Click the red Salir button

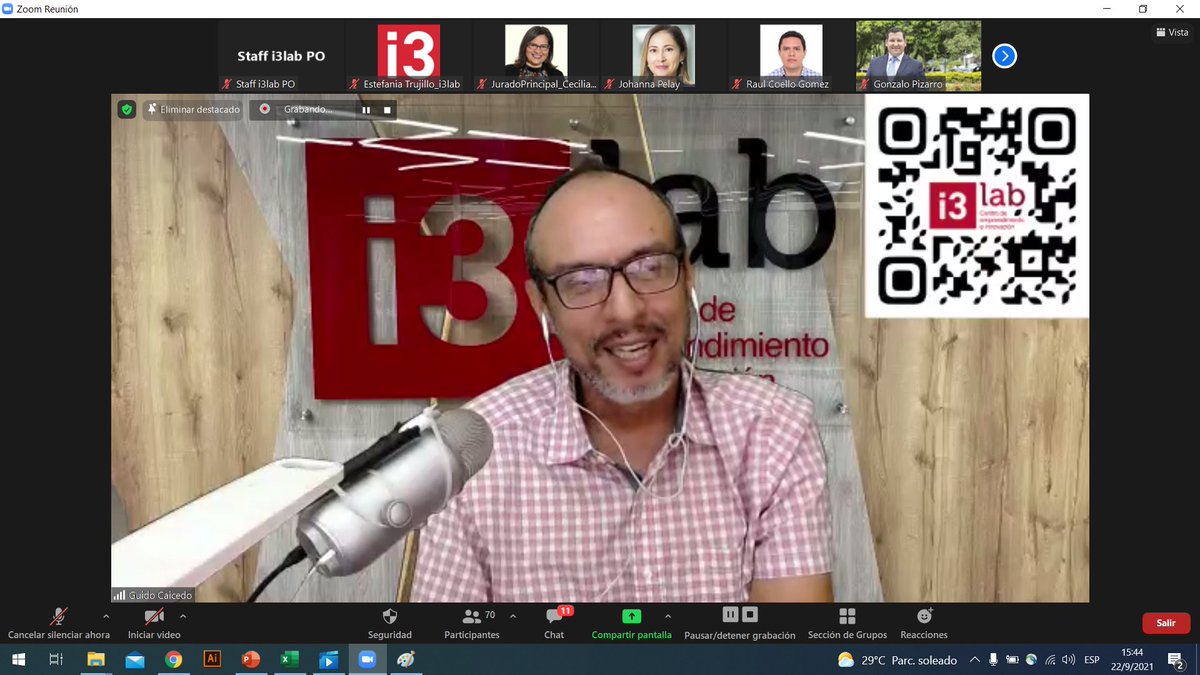pos(1166,623)
